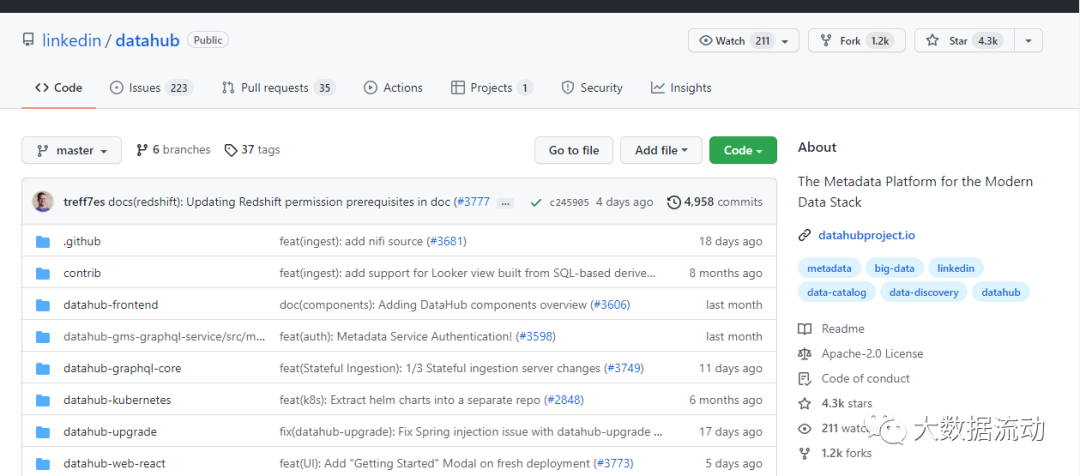Open the .github folder
Image resolution: width=1080 pixels, height=476 pixels.
tap(82, 242)
